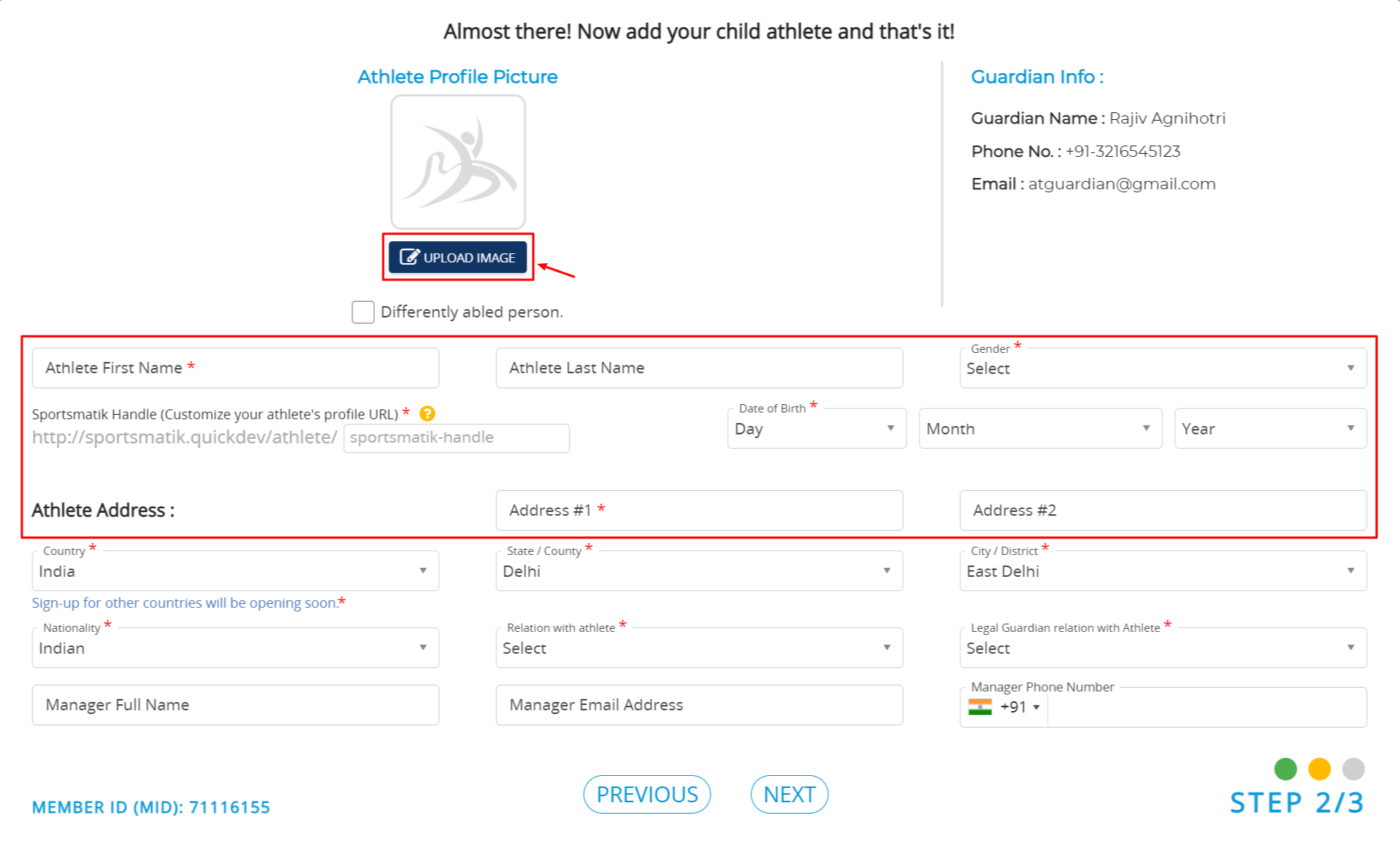Open Legal Guardian relation with Athlete dropdown
This screenshot has width=1400, height=843.
(1162, 648)
